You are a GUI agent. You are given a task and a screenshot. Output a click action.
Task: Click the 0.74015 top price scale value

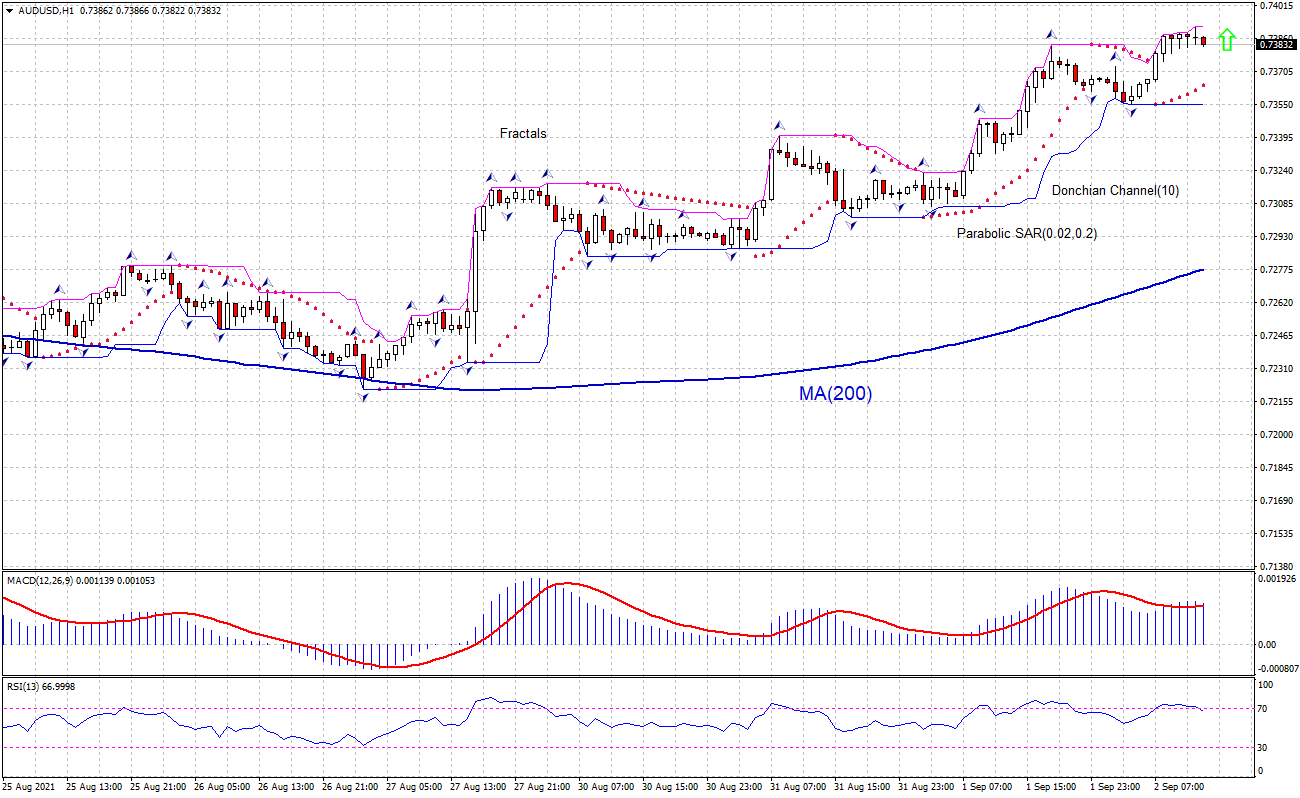pos(1276,6)
